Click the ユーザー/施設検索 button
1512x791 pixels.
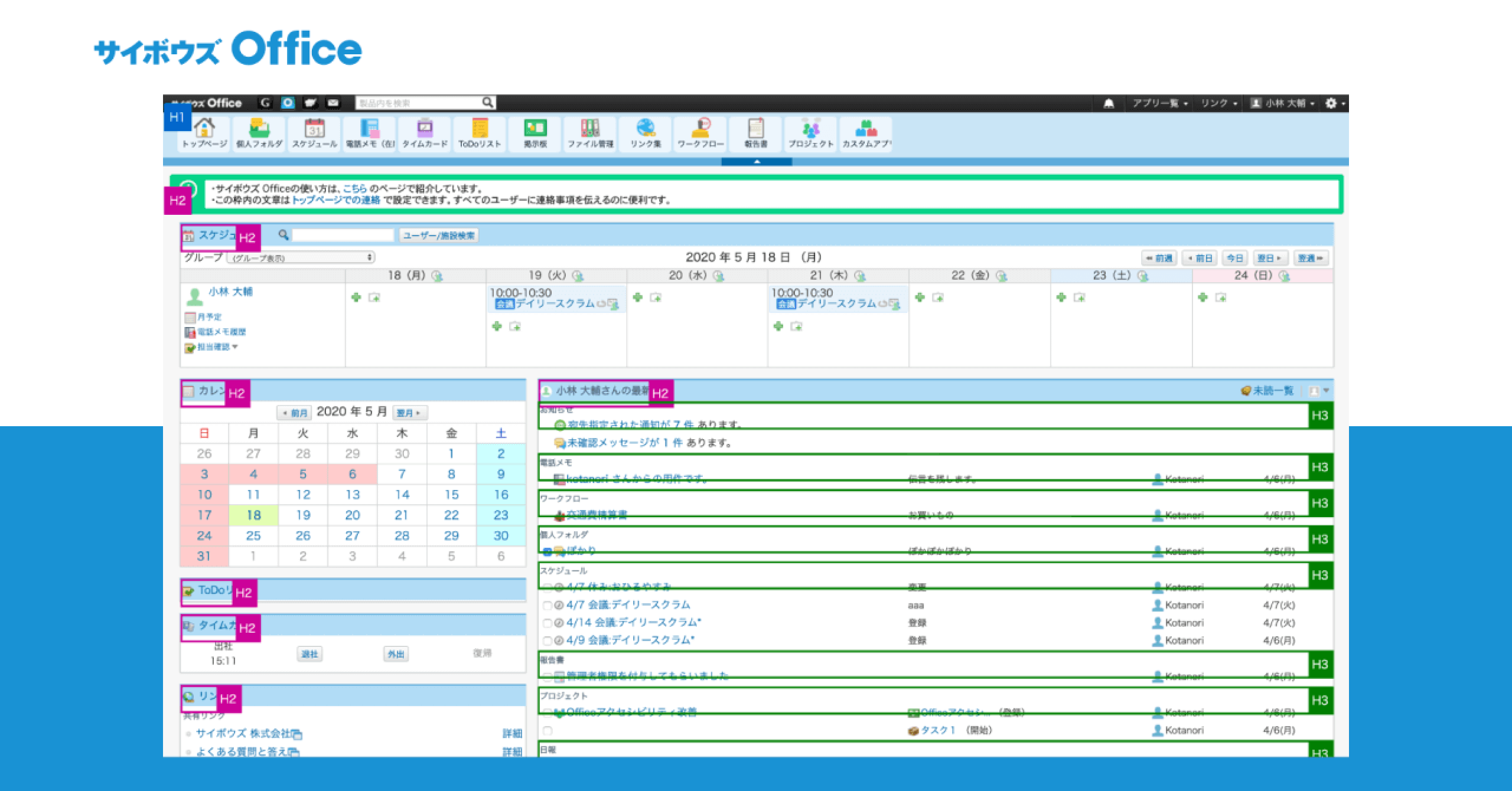[438, 236]
